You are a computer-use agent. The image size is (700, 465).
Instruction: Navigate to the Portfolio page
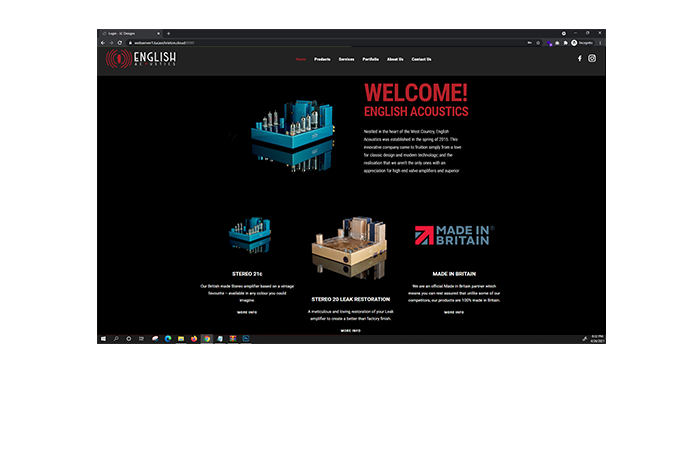[x=370, y=59]
